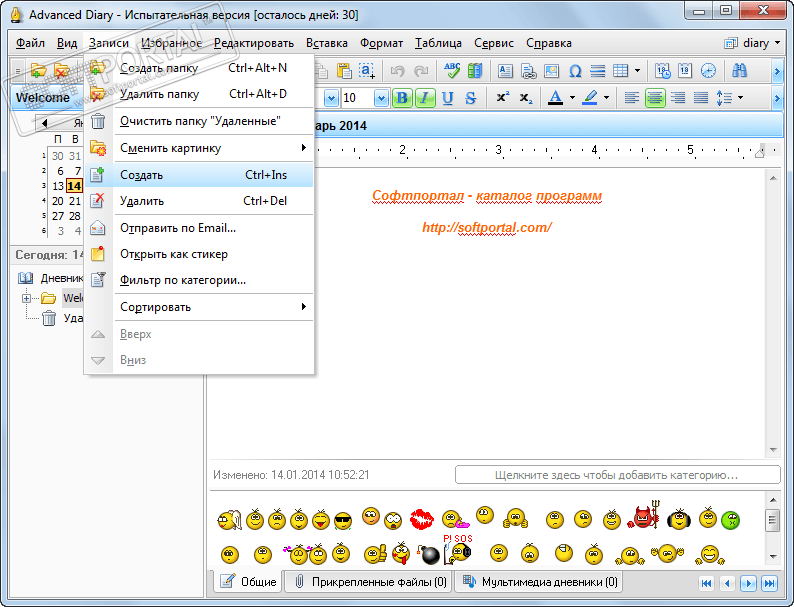This screenshot has width=794, height=607.
Task: Toggle Italic formatting off
Action: (x=425, y=98)
